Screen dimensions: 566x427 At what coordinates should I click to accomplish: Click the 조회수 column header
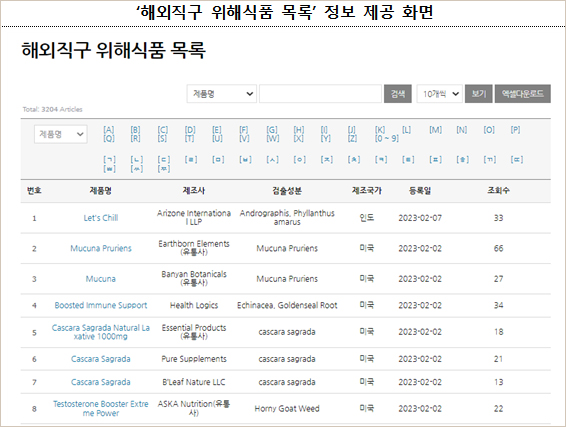498,191
